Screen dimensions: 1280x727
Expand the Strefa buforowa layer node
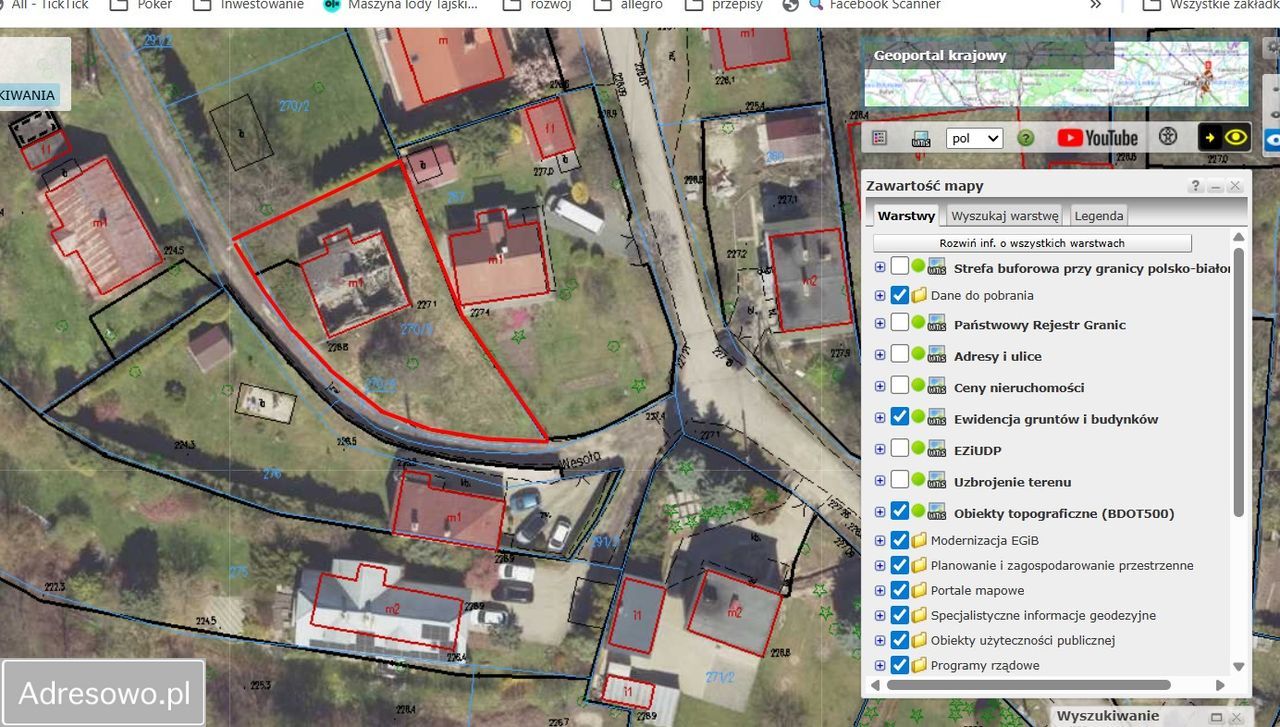click(x=880, y=267)
